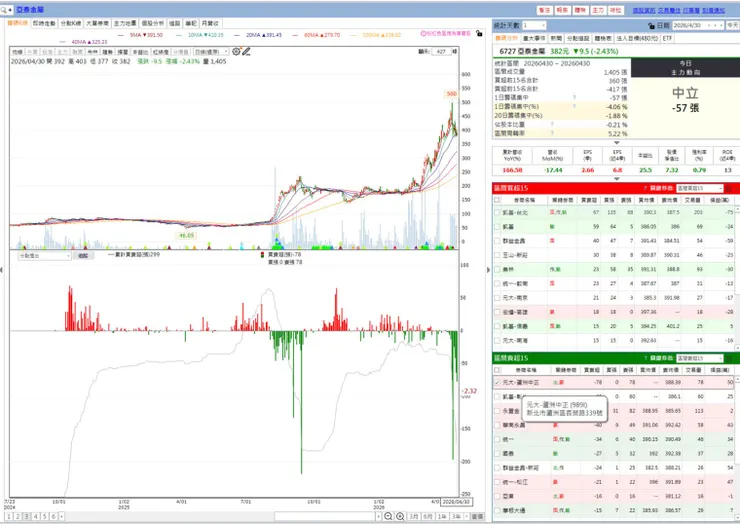Check the box for 玉山-新莊 row
This screenshot has height=524, width=740.
coord(497,255)
